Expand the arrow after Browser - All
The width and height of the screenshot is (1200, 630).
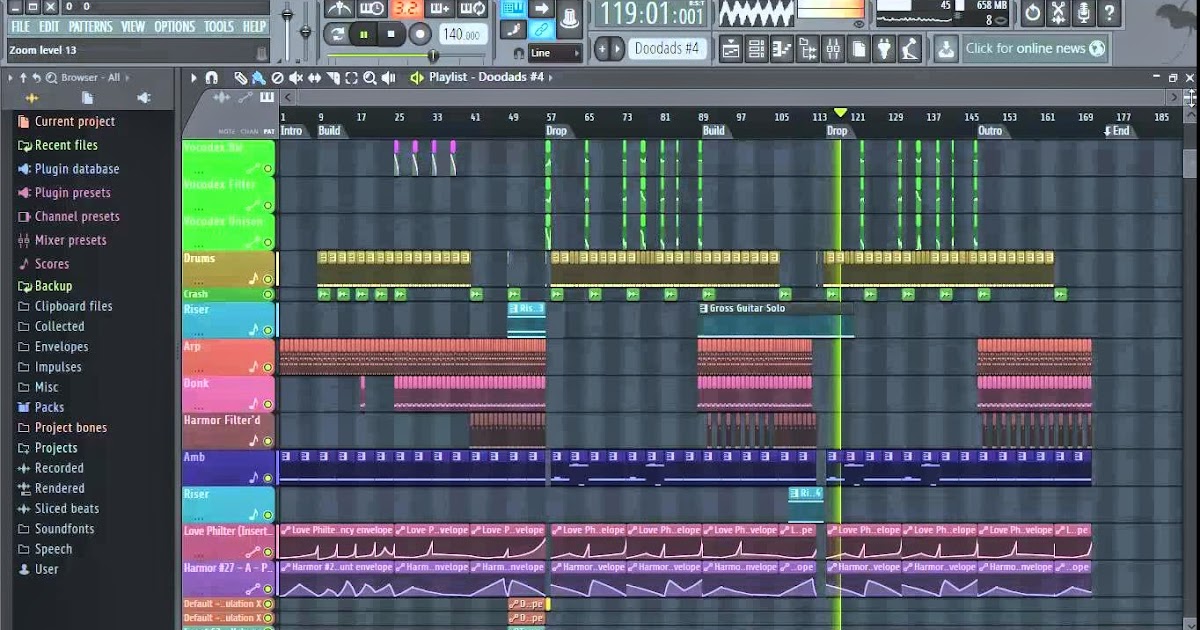point(127,77)
